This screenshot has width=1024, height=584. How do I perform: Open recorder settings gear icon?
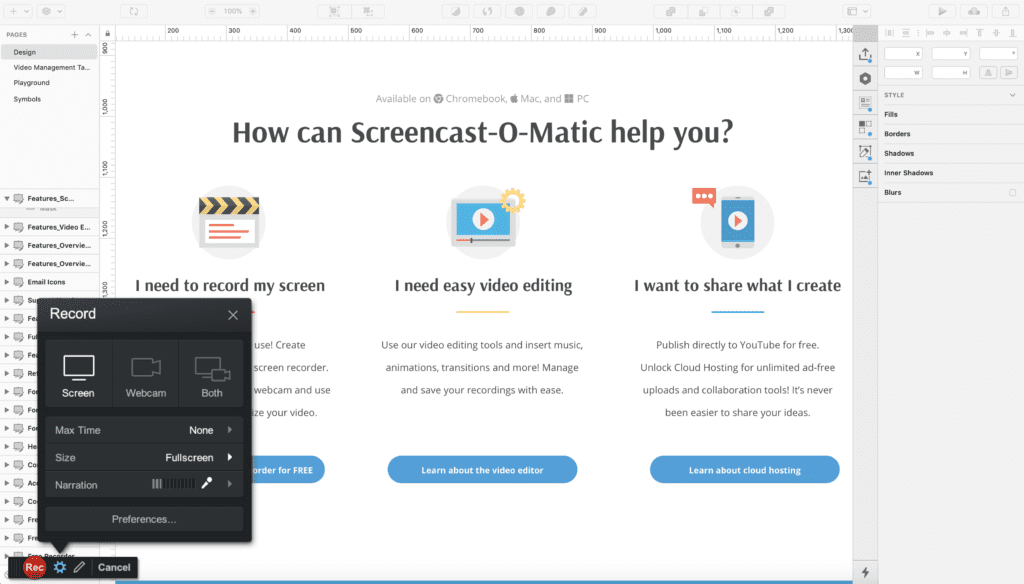(x=59, y=567)
